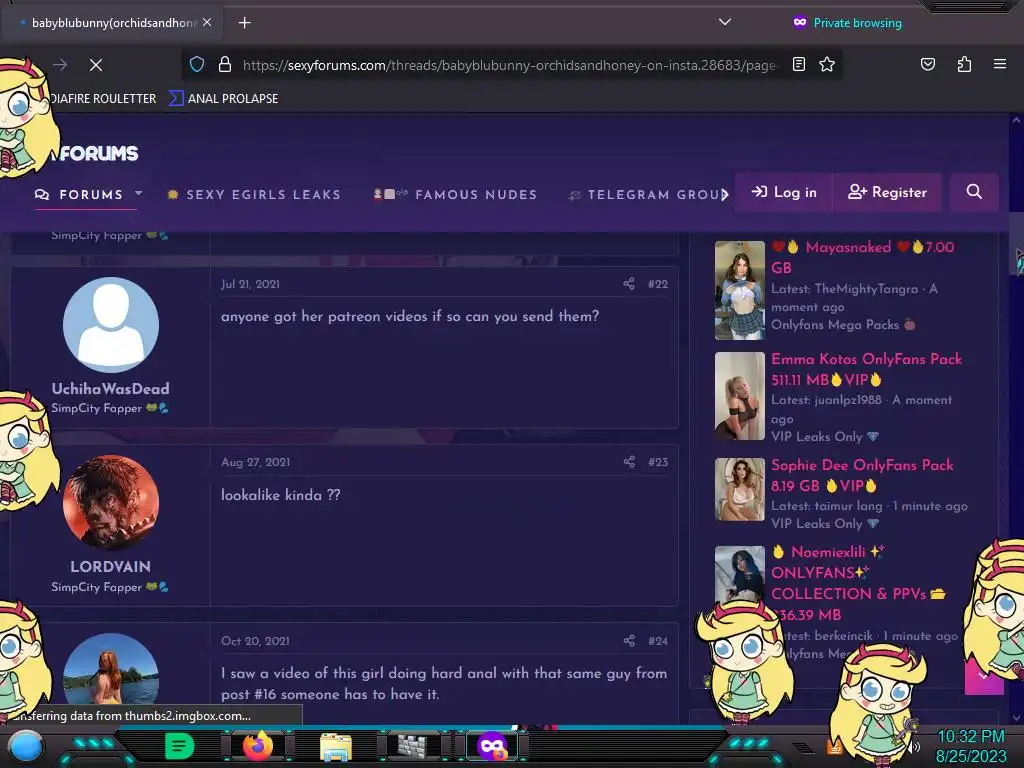This screenshot has height=768, width=1024.
Task: Click the Jul 21, 2021 post date
Action: pos(250,284)
